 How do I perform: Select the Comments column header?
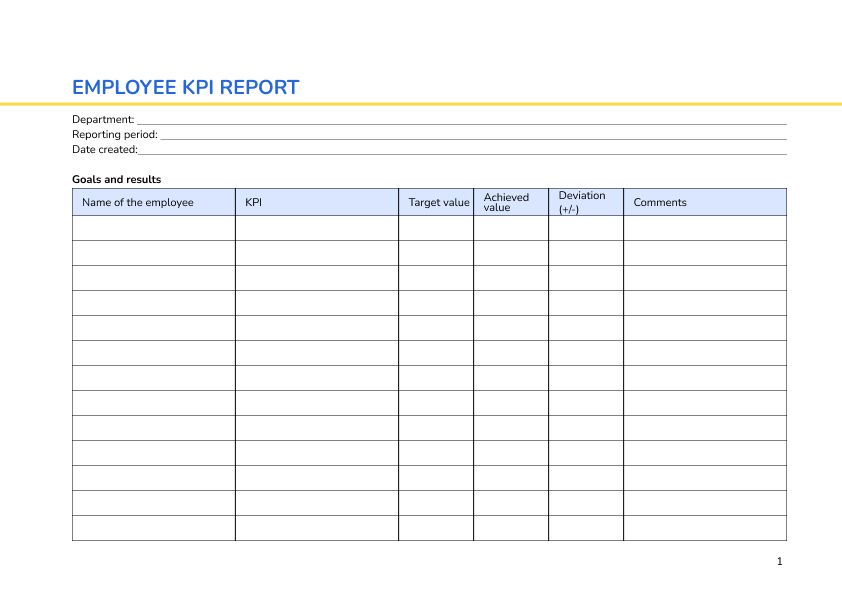coord(660,202)
